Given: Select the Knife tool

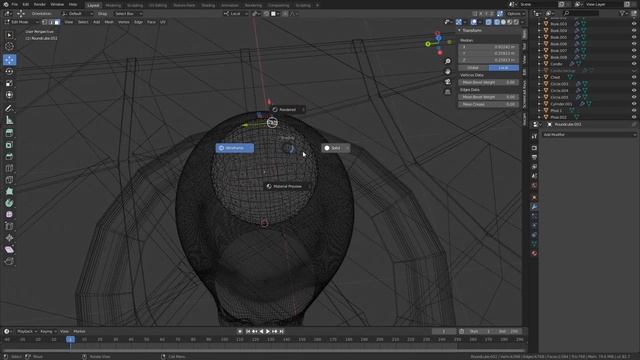Looking at the screenshot, I should pos(9,180).
